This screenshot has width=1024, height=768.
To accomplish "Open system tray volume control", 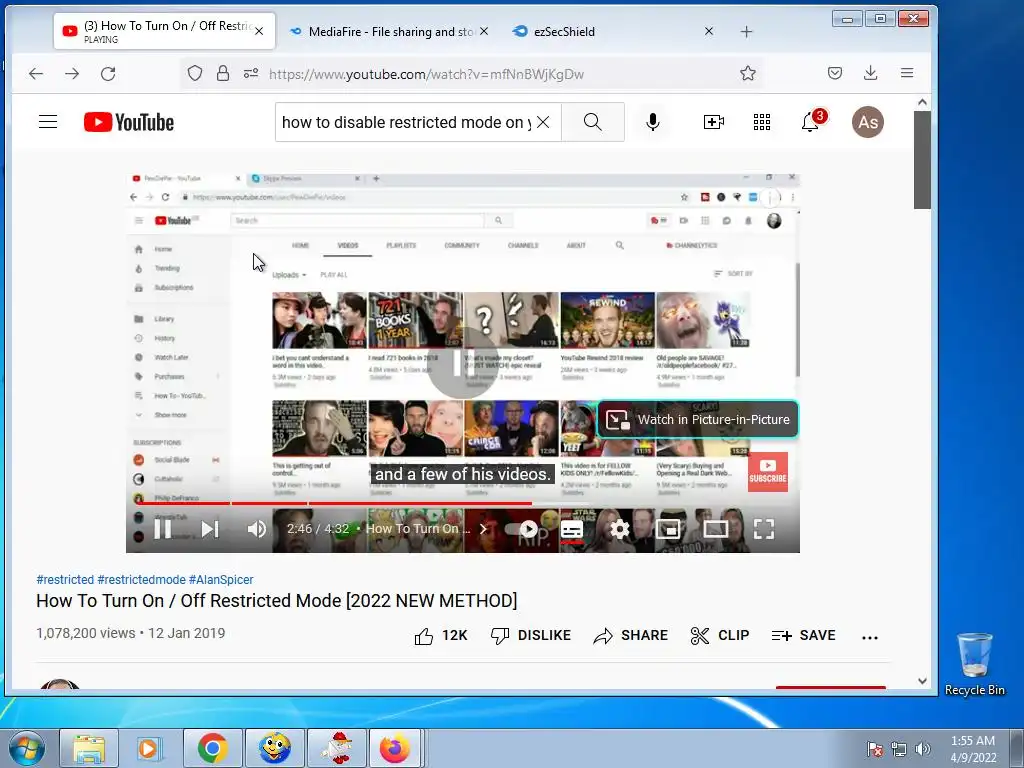I will point(923,749).
